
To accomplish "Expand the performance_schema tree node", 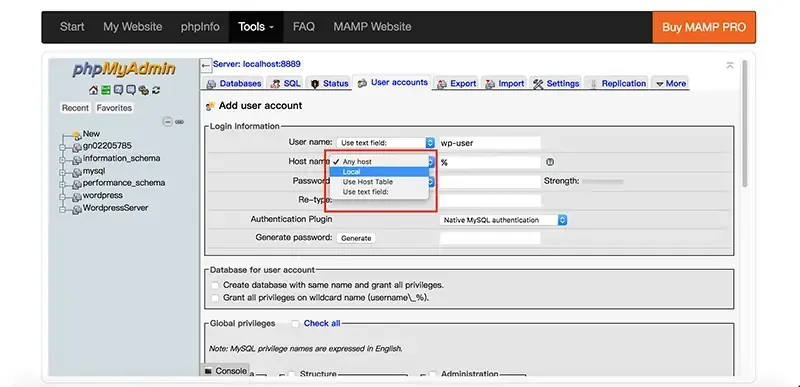I will pyautogui.click(x=63, y=184).
